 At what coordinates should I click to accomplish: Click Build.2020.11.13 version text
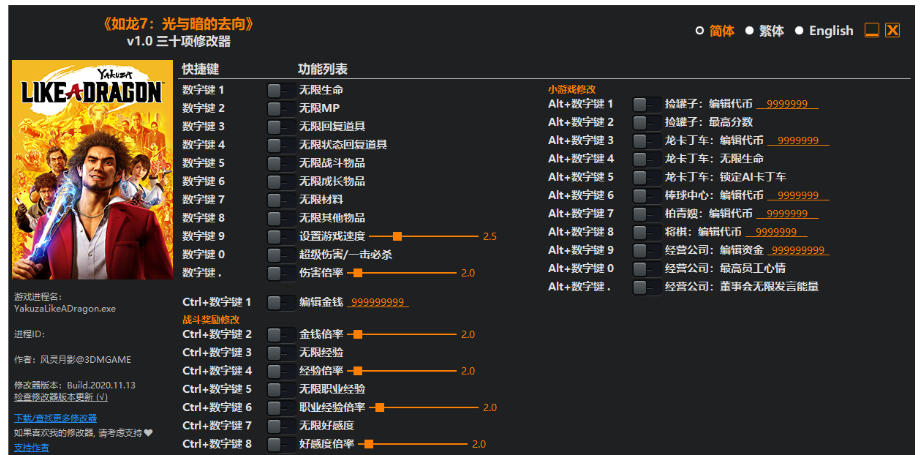point(101,385)
